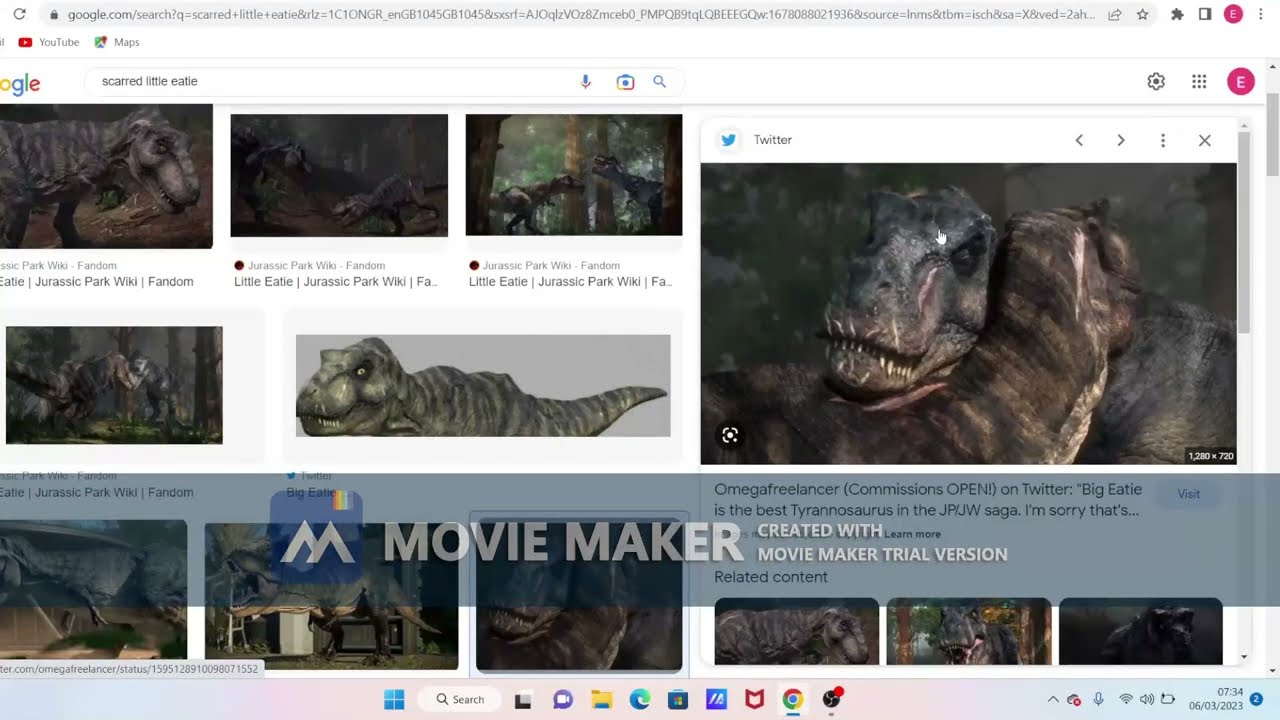
Task: Toggle the Chrome side panel
Action: [x=1205, y=15]
